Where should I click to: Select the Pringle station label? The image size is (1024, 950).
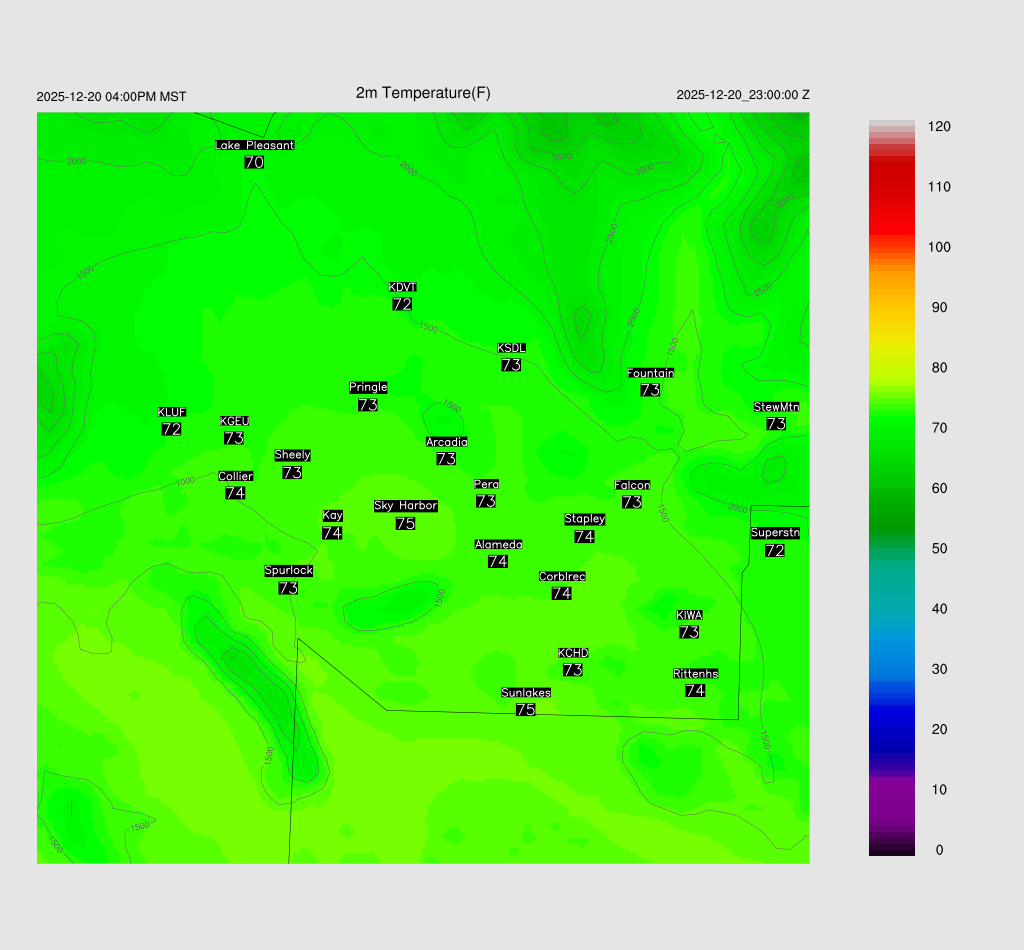tap(368, 387)
